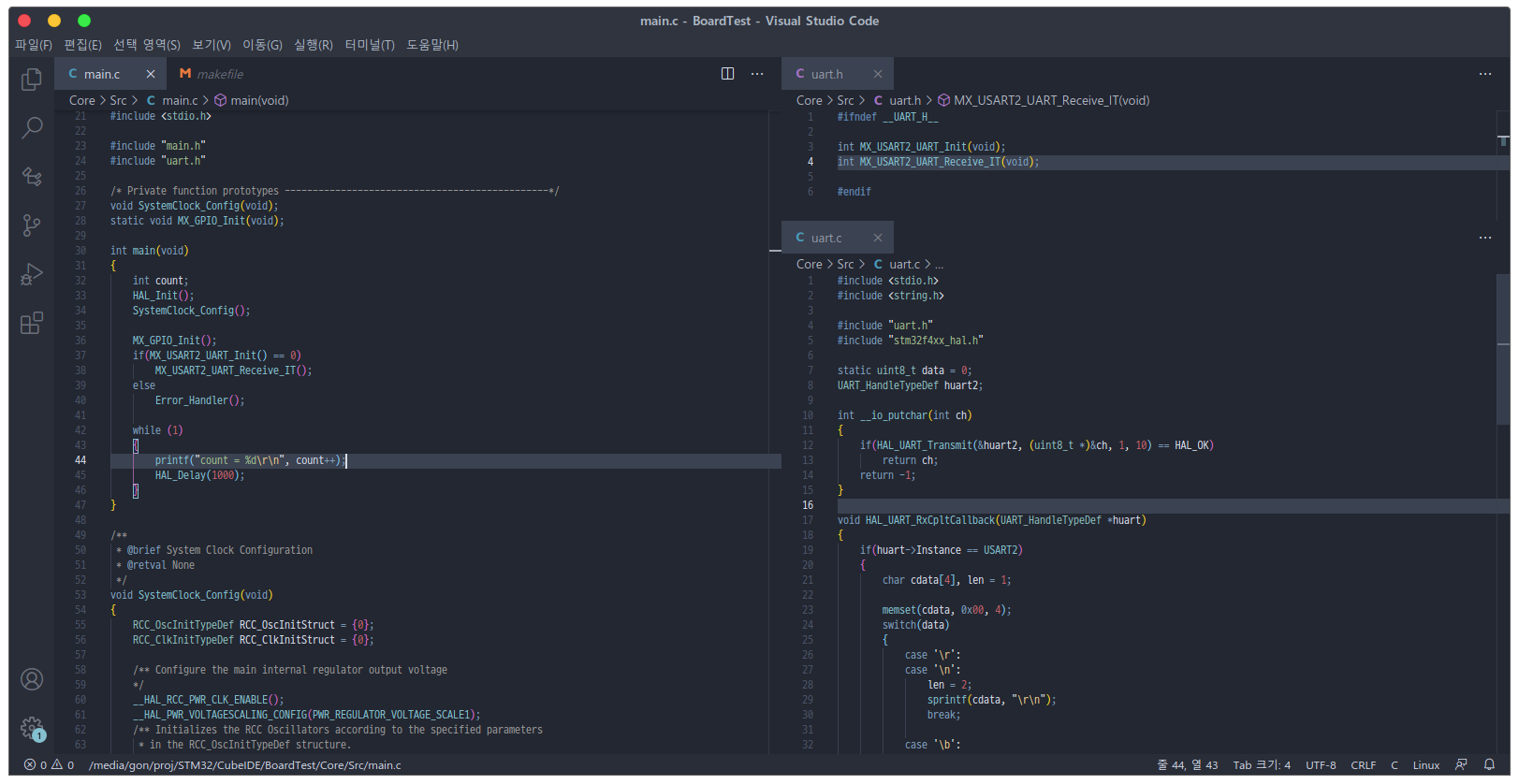
Task: Go to line via 줄 44, 열 43 status
Action: click(x=1188, y=764)
